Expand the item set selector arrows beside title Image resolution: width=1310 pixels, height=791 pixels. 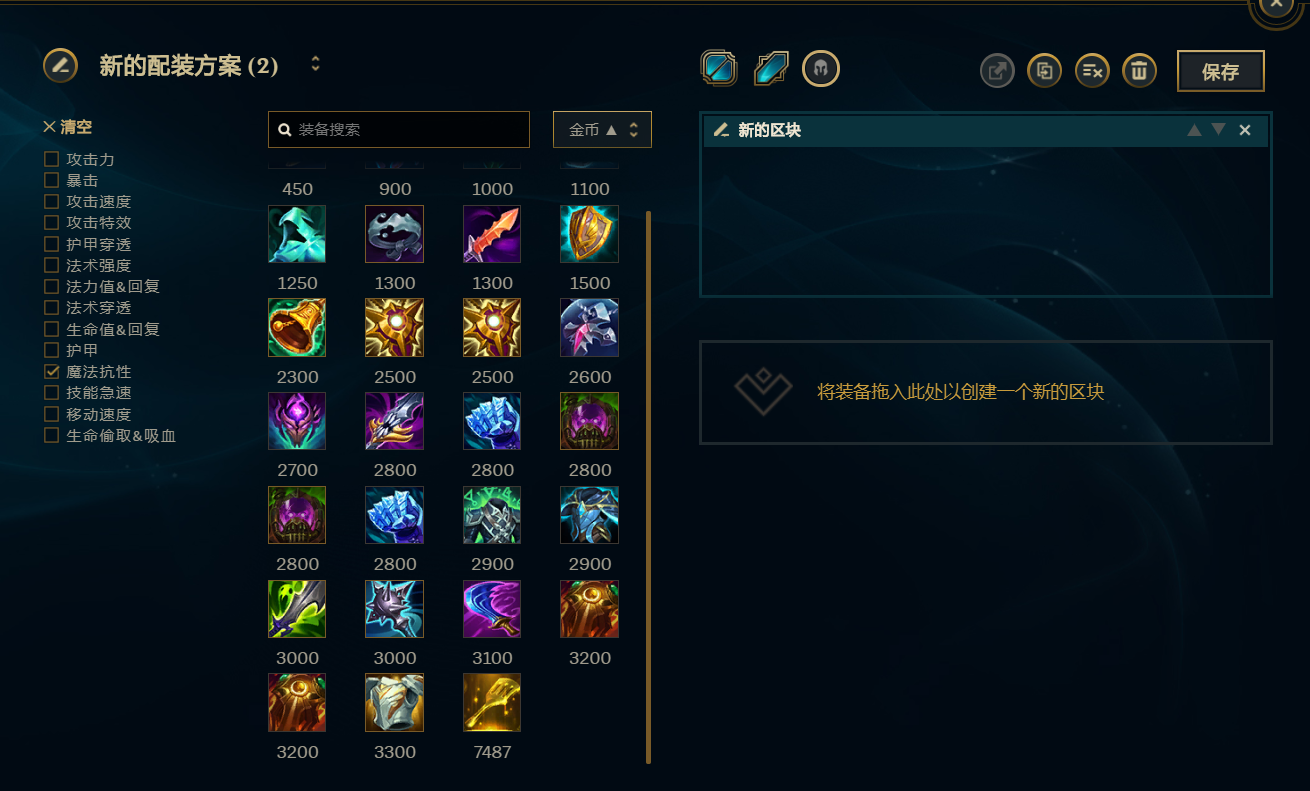click(316, 64)
